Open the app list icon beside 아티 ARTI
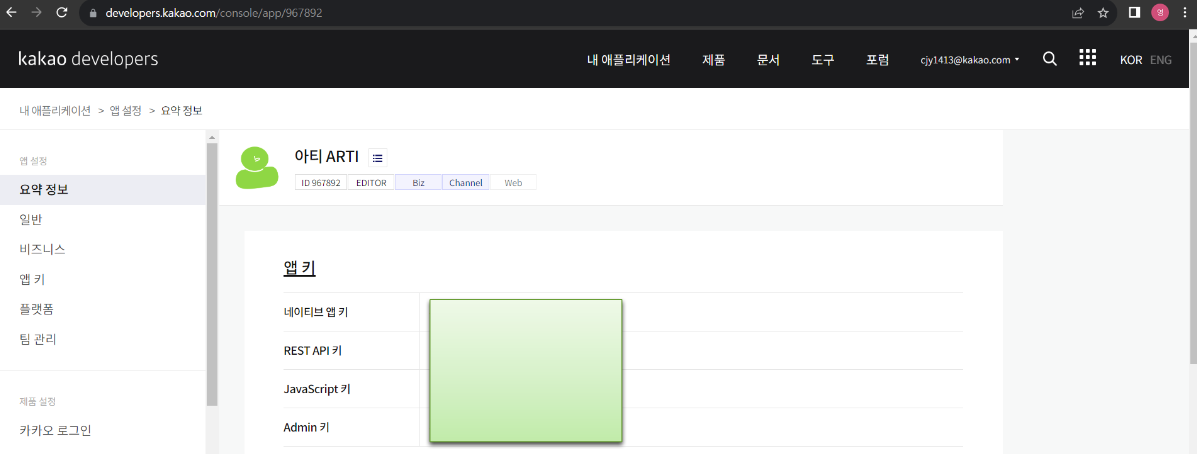The width and height of the screenshot is (1197, 454). [377, 158]
